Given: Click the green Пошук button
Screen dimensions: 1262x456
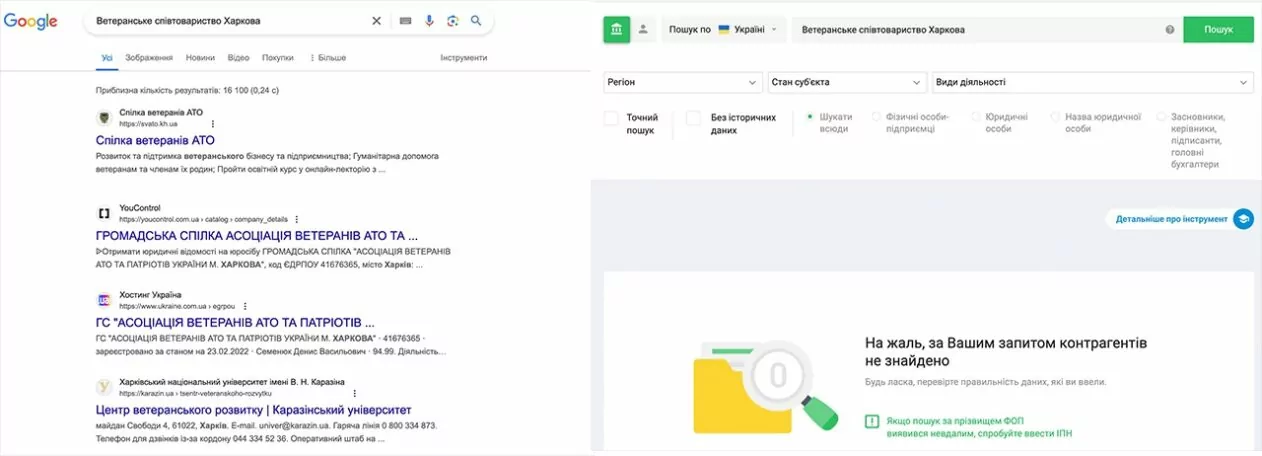Looking at the screenshot, I should coord(1218,30).
